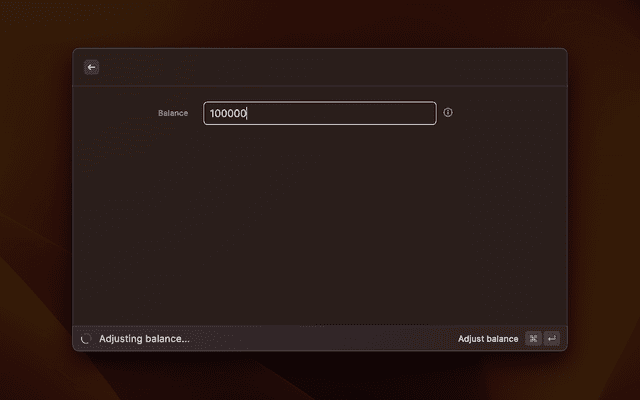Focus the Balance input field
This screenshot has width=640, height=400.
[320, 113]
